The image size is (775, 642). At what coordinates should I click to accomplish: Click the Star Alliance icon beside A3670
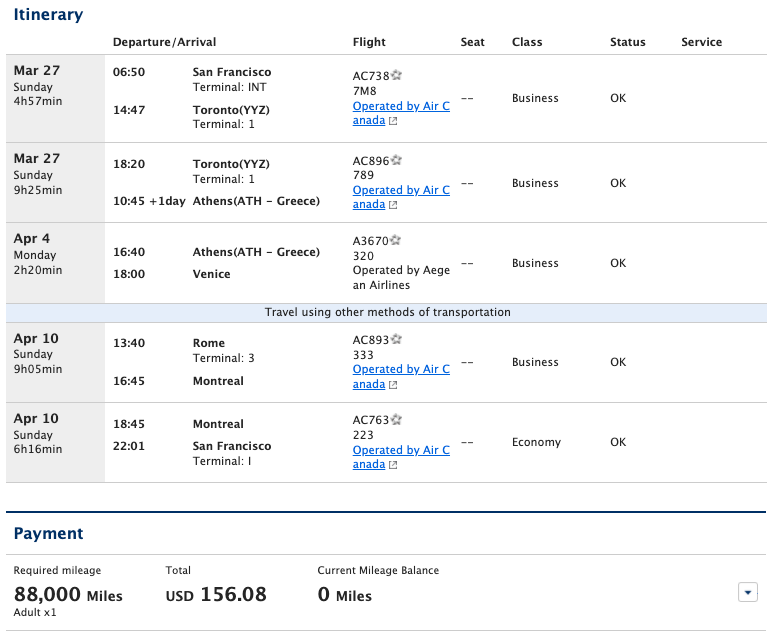pos(396,240)
